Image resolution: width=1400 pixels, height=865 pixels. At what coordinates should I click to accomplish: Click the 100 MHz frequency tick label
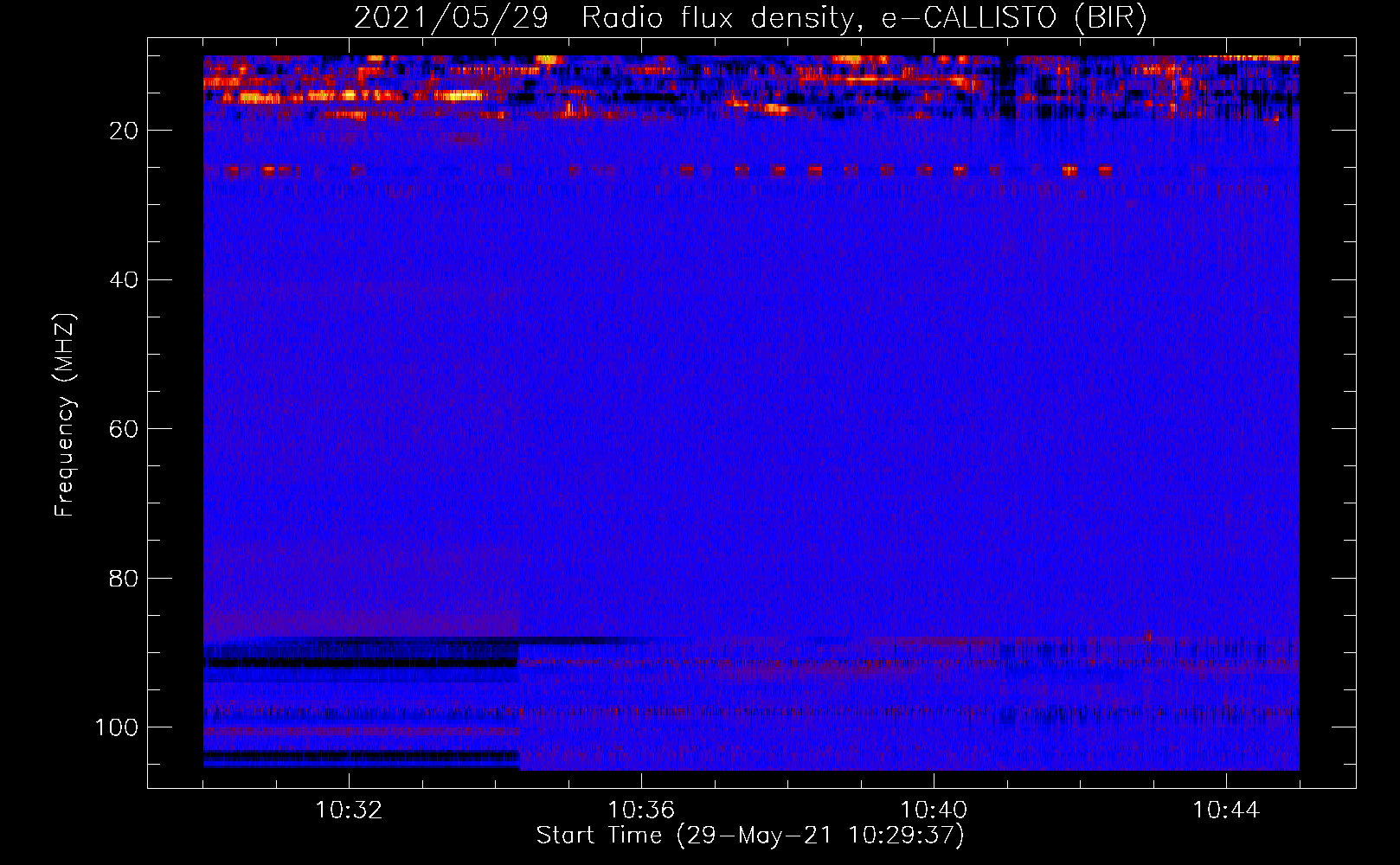click(x=117, y=727)
